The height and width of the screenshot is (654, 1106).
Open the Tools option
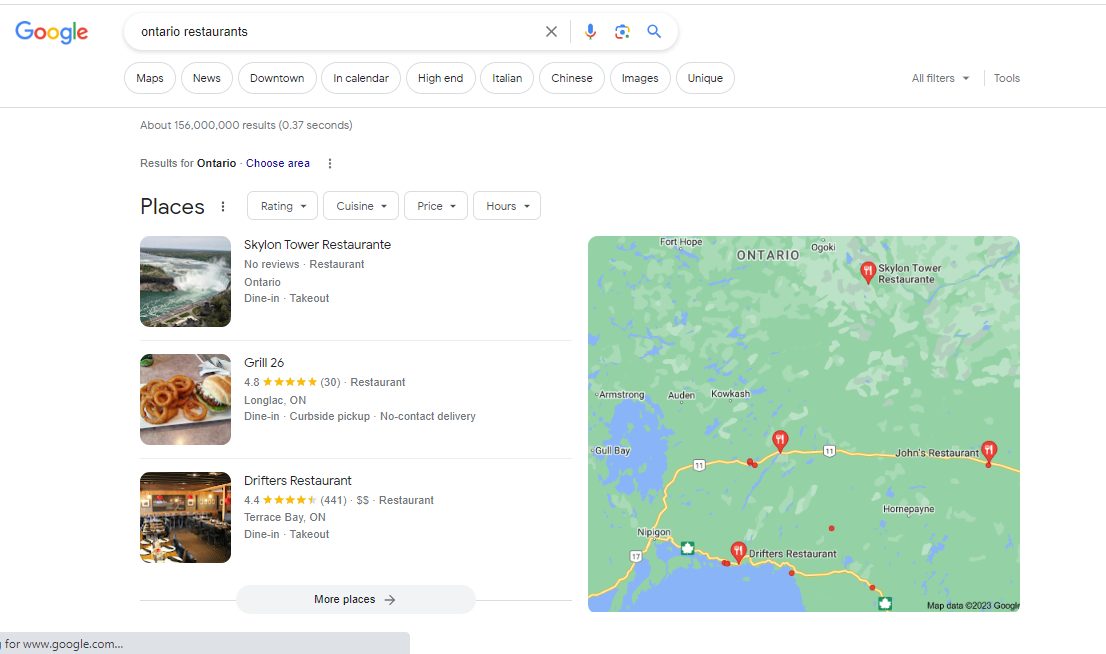coord(1007,78)
